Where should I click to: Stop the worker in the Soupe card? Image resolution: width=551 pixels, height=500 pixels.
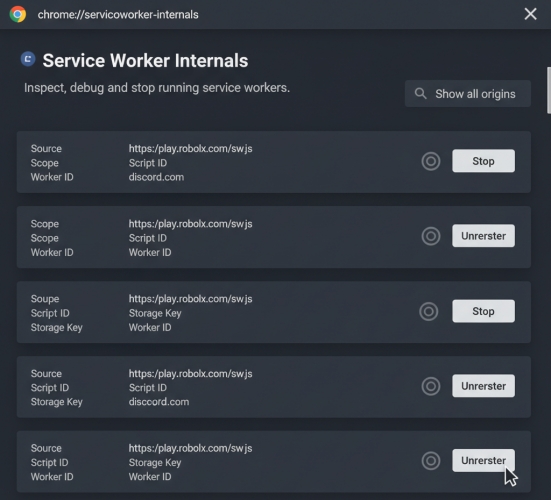tap(484, 311)
